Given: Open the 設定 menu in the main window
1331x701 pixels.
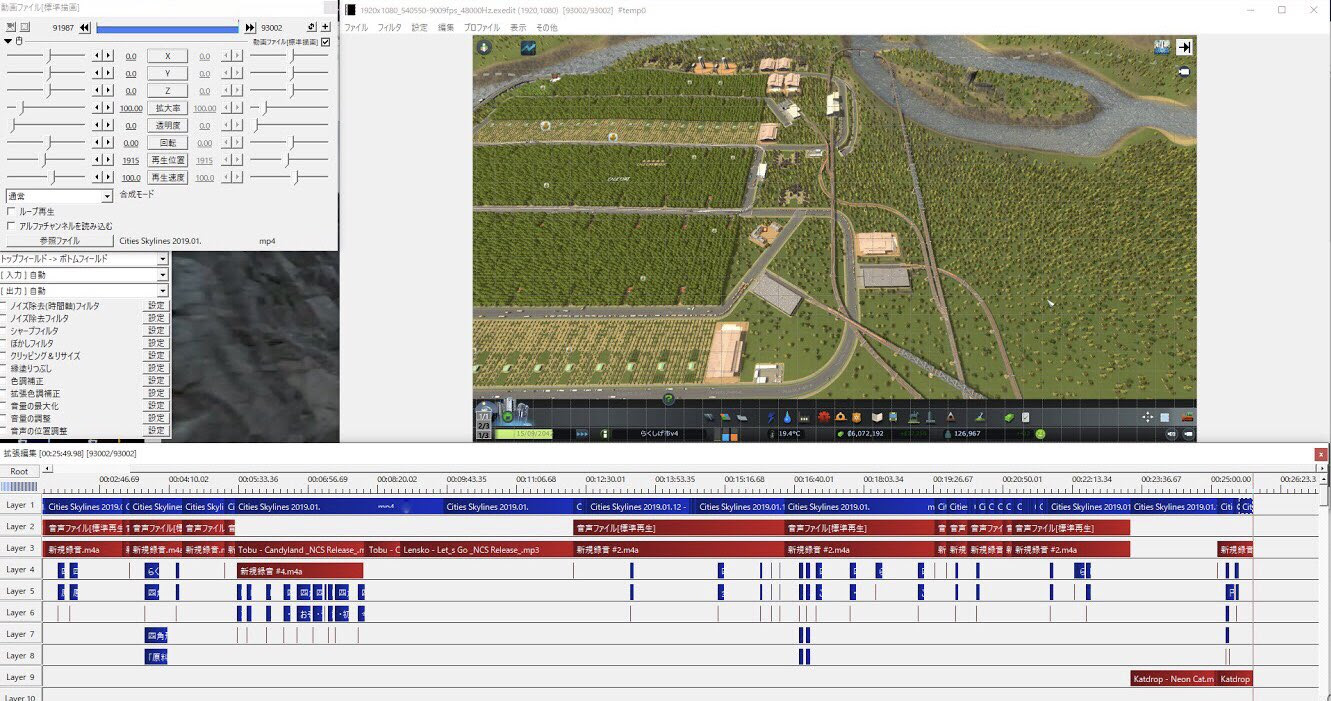Looking at the screenshot, I should point(419,28).
